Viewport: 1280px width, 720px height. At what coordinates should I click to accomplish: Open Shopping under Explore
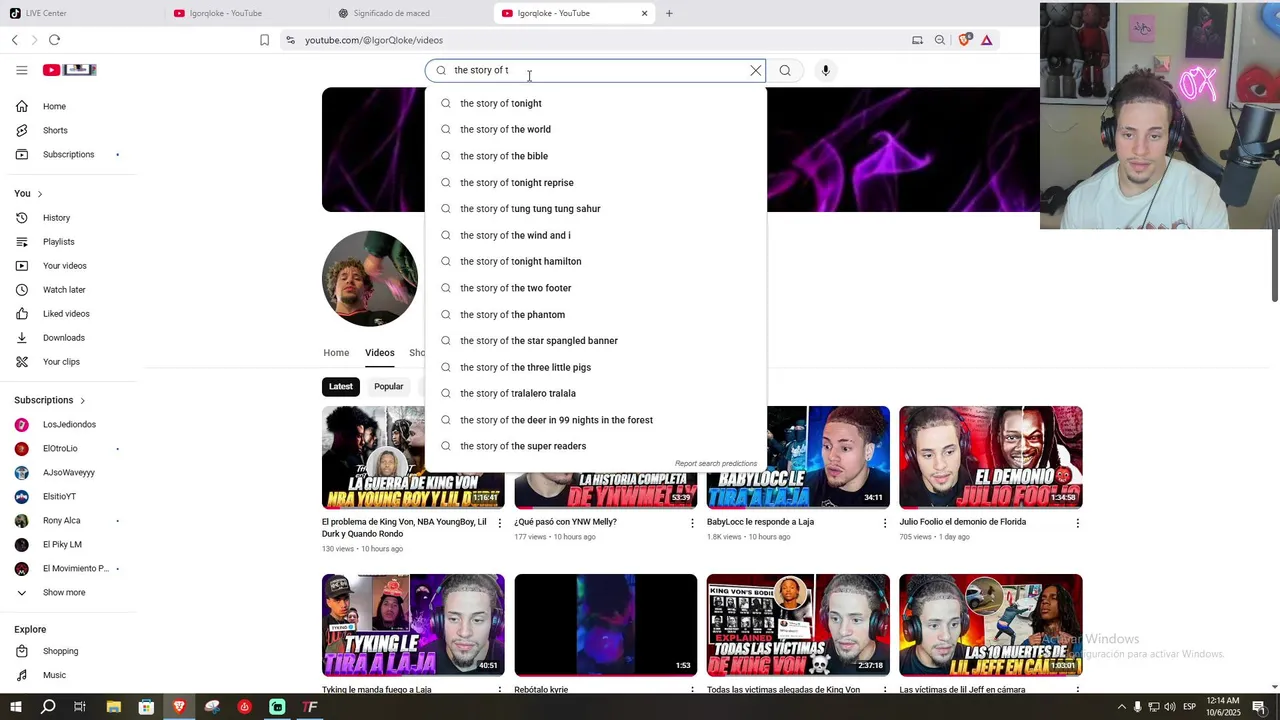(x=68, y=651)
